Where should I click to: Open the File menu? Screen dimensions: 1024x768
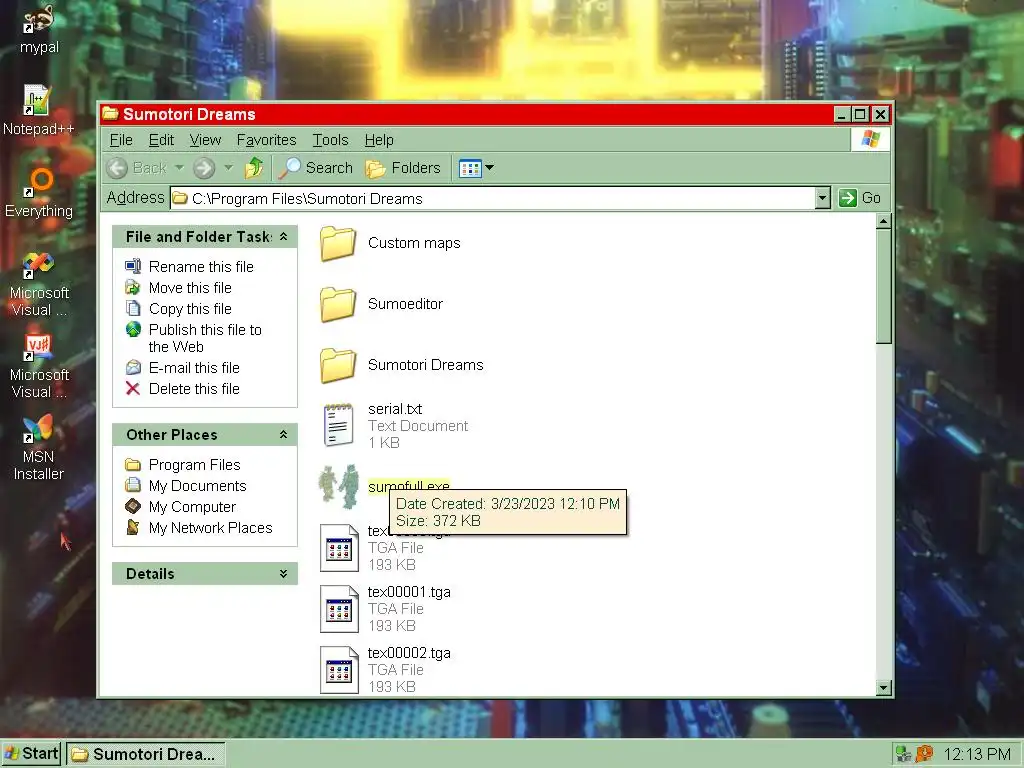(121, 140)
